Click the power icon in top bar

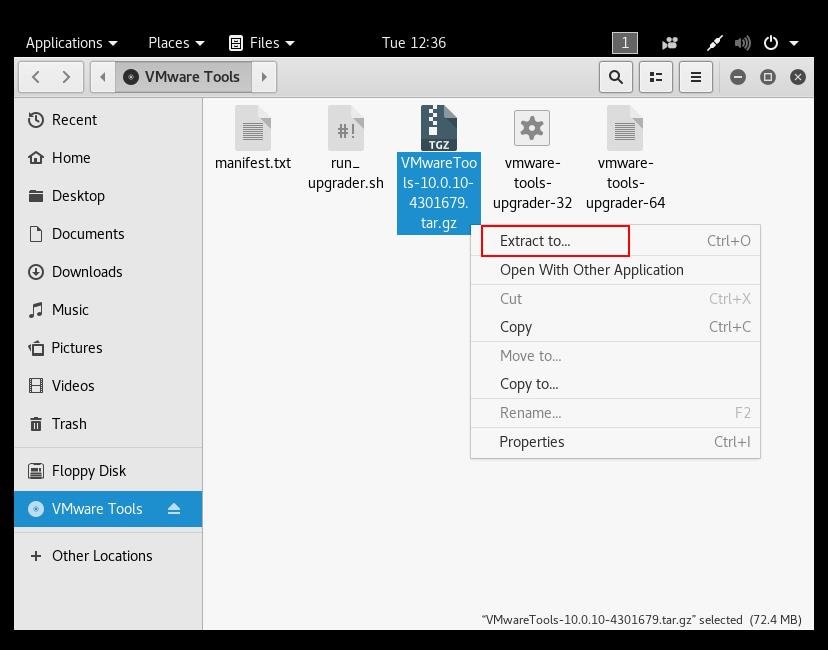pyautogui.click(x=771, y=43)
